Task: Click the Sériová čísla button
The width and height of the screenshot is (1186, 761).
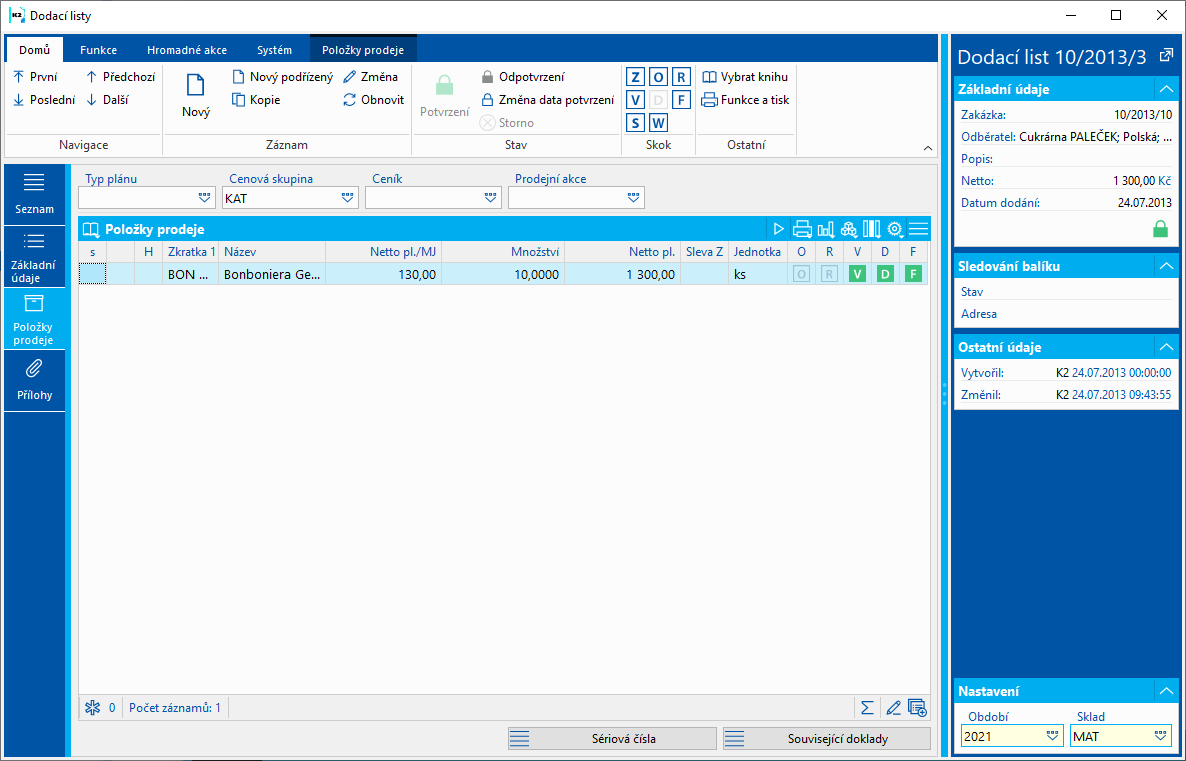Action: tap(612, 739)
